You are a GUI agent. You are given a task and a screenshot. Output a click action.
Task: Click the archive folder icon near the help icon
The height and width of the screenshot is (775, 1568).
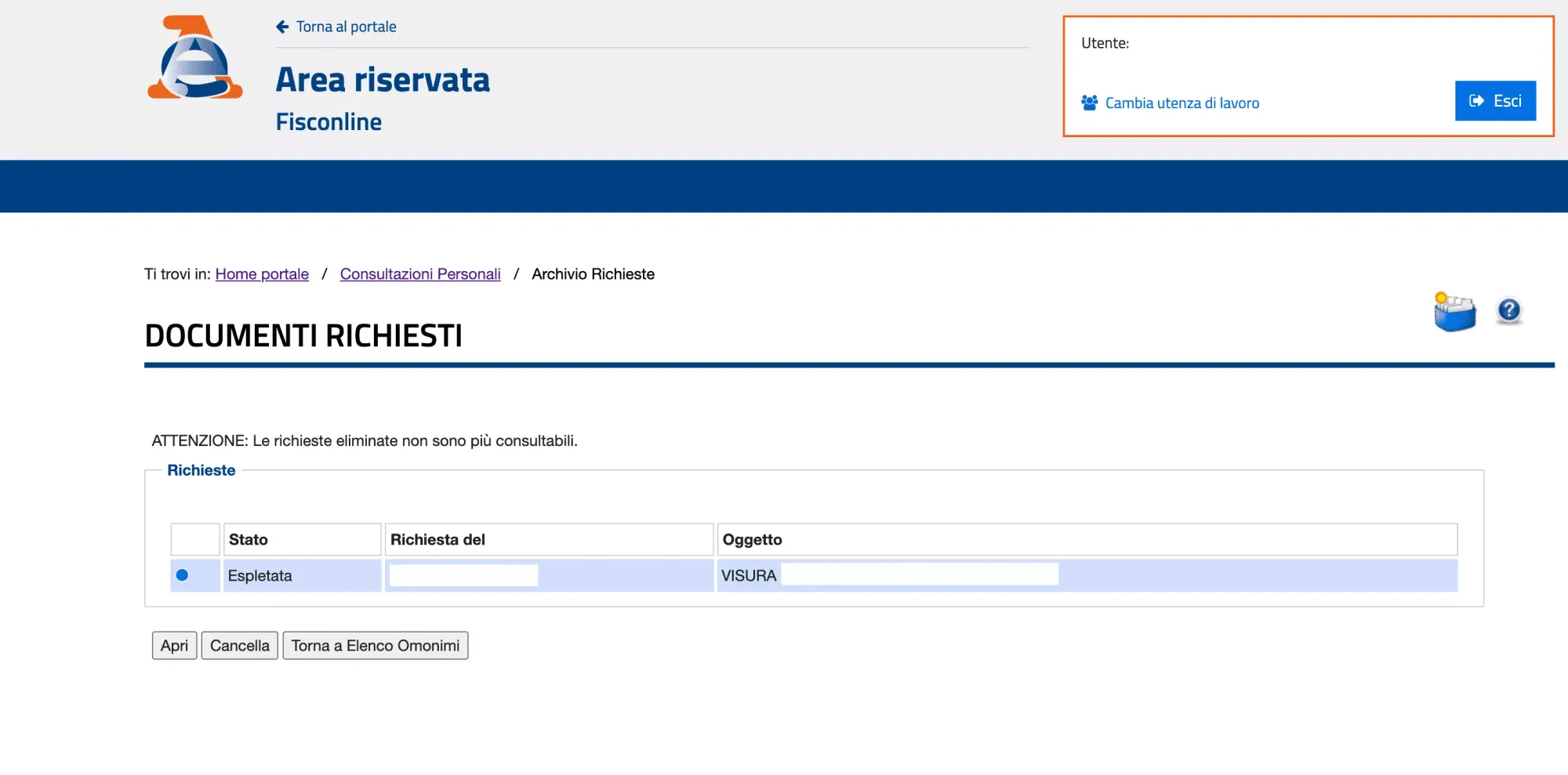1455,310
